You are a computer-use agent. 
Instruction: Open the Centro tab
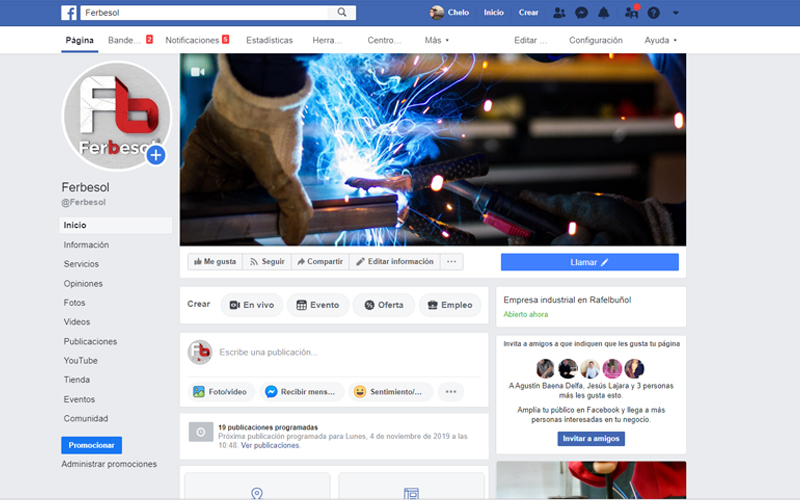(384, 40)
